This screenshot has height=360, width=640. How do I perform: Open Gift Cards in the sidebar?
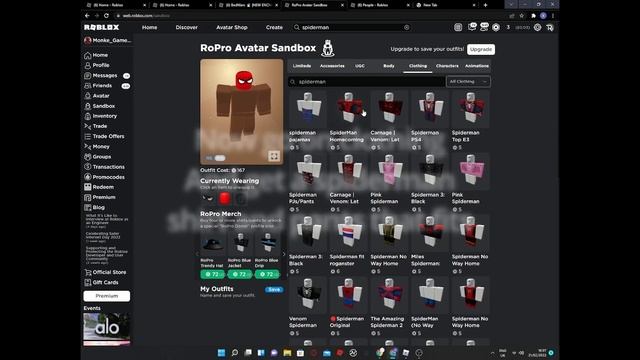(101, 282)
